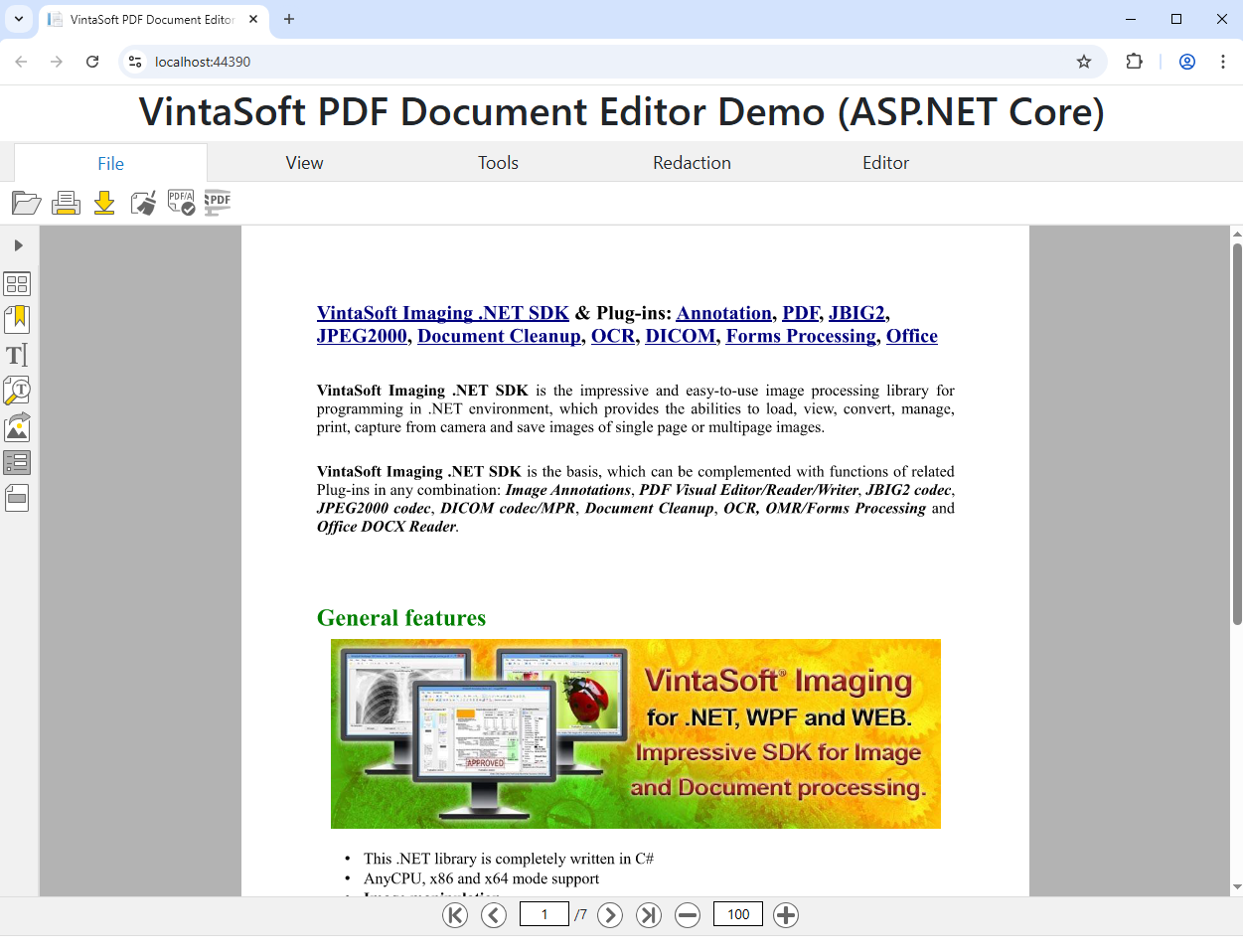Download the PDF with yellow arrow icon
The image size is (1243, 952).
point(104,203)
